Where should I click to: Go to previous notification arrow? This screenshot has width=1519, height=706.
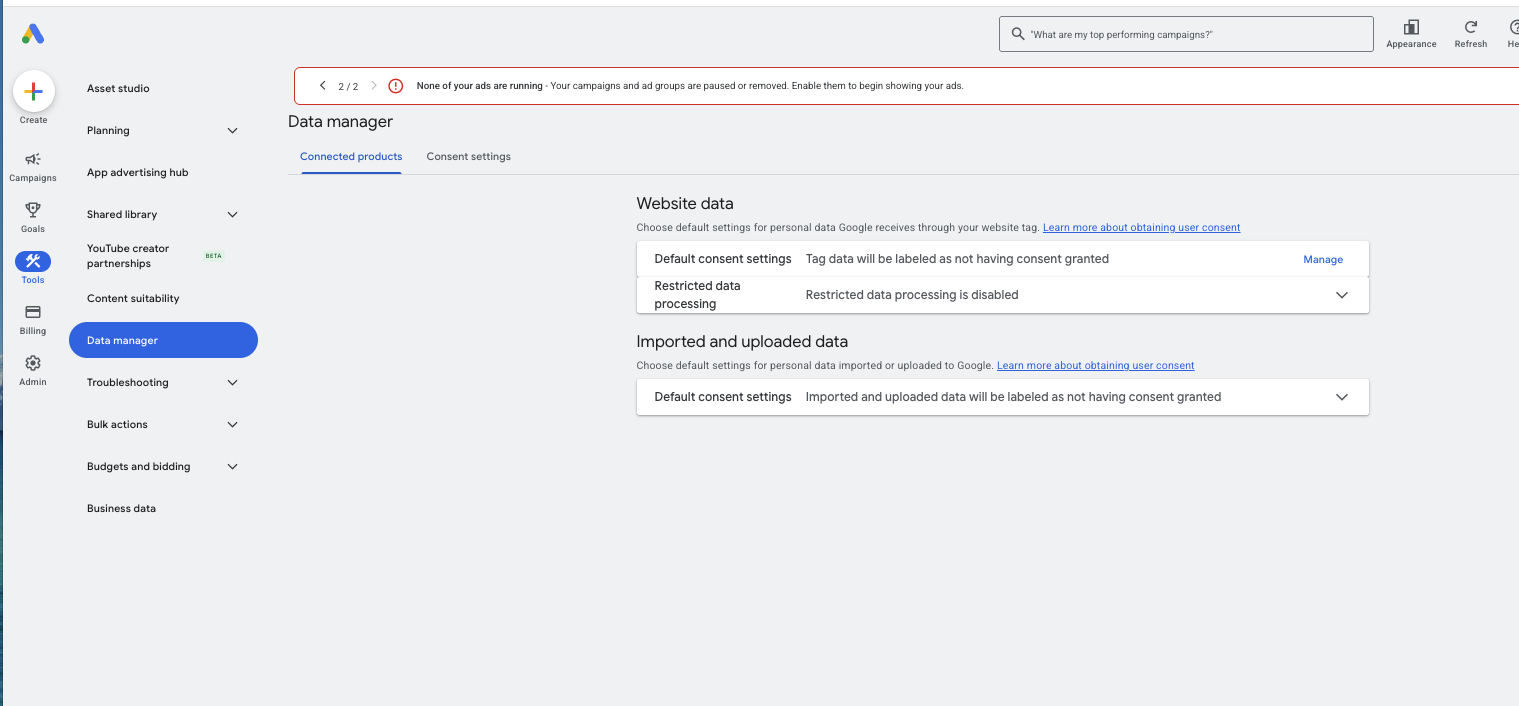click(x=322, y=86)
